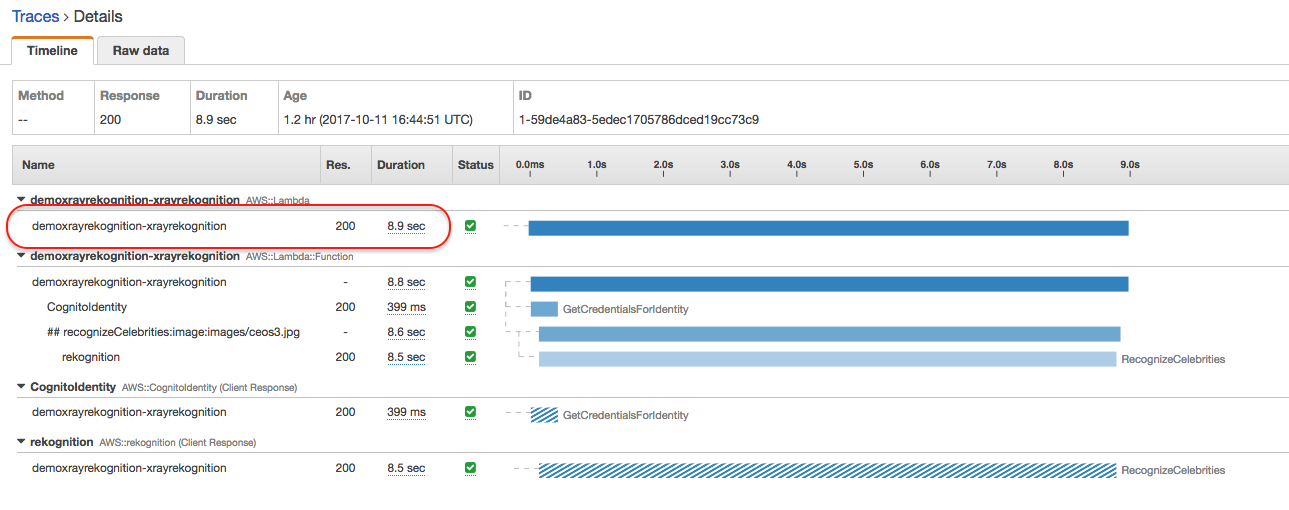This screenshot has width=1289, height=510.
Task: Select striped RecognizeCelebrities timeline bar
Action: pyautogui.click(x=827, y=470)
